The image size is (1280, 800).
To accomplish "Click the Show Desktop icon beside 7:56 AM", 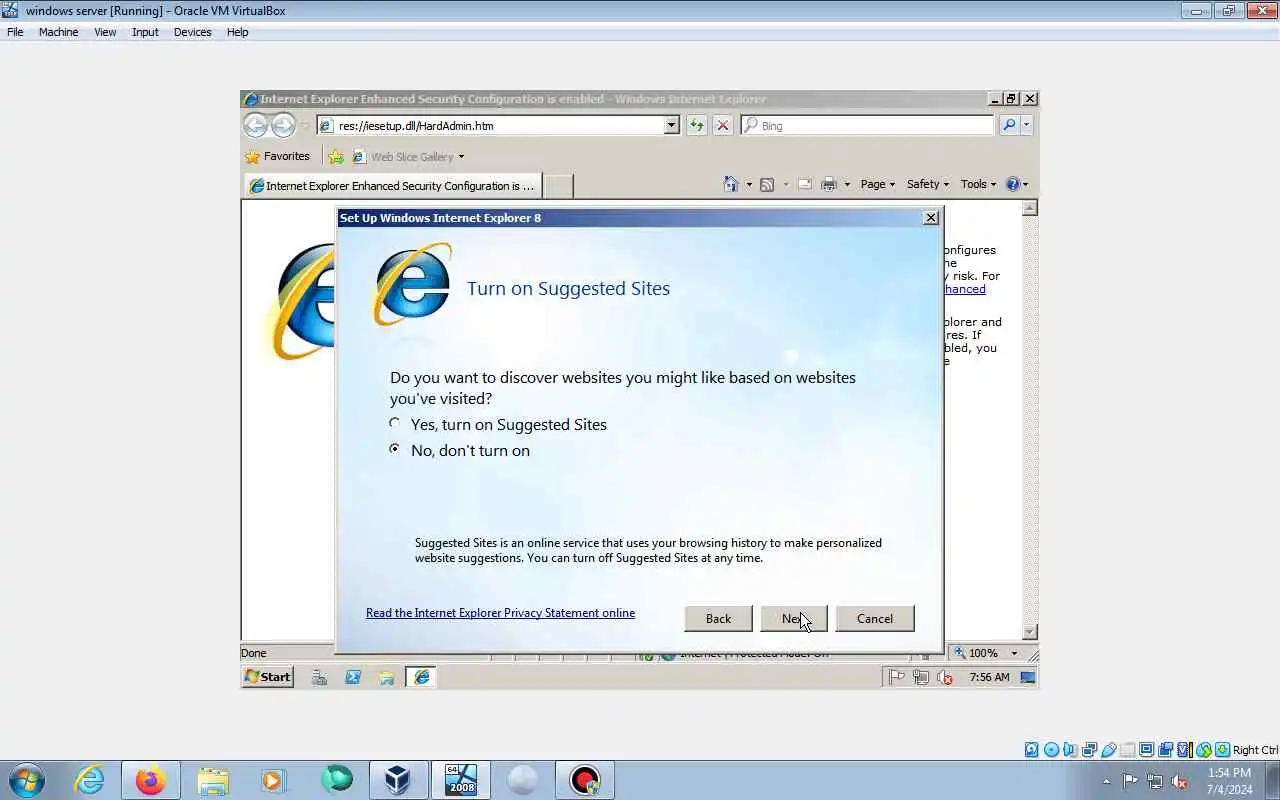I will [1028, 677].
